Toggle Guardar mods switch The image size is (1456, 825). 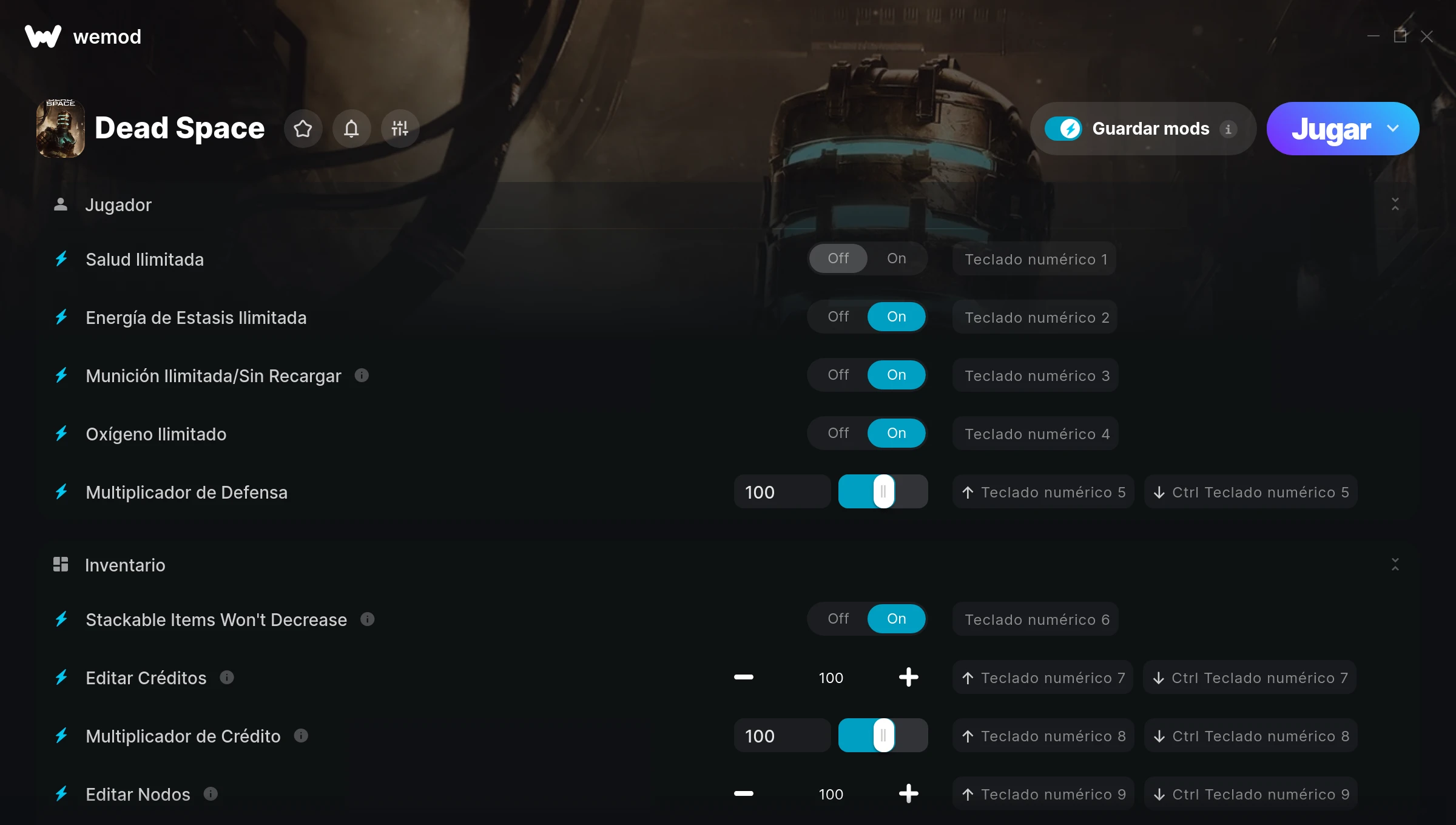coord(1063,129)
